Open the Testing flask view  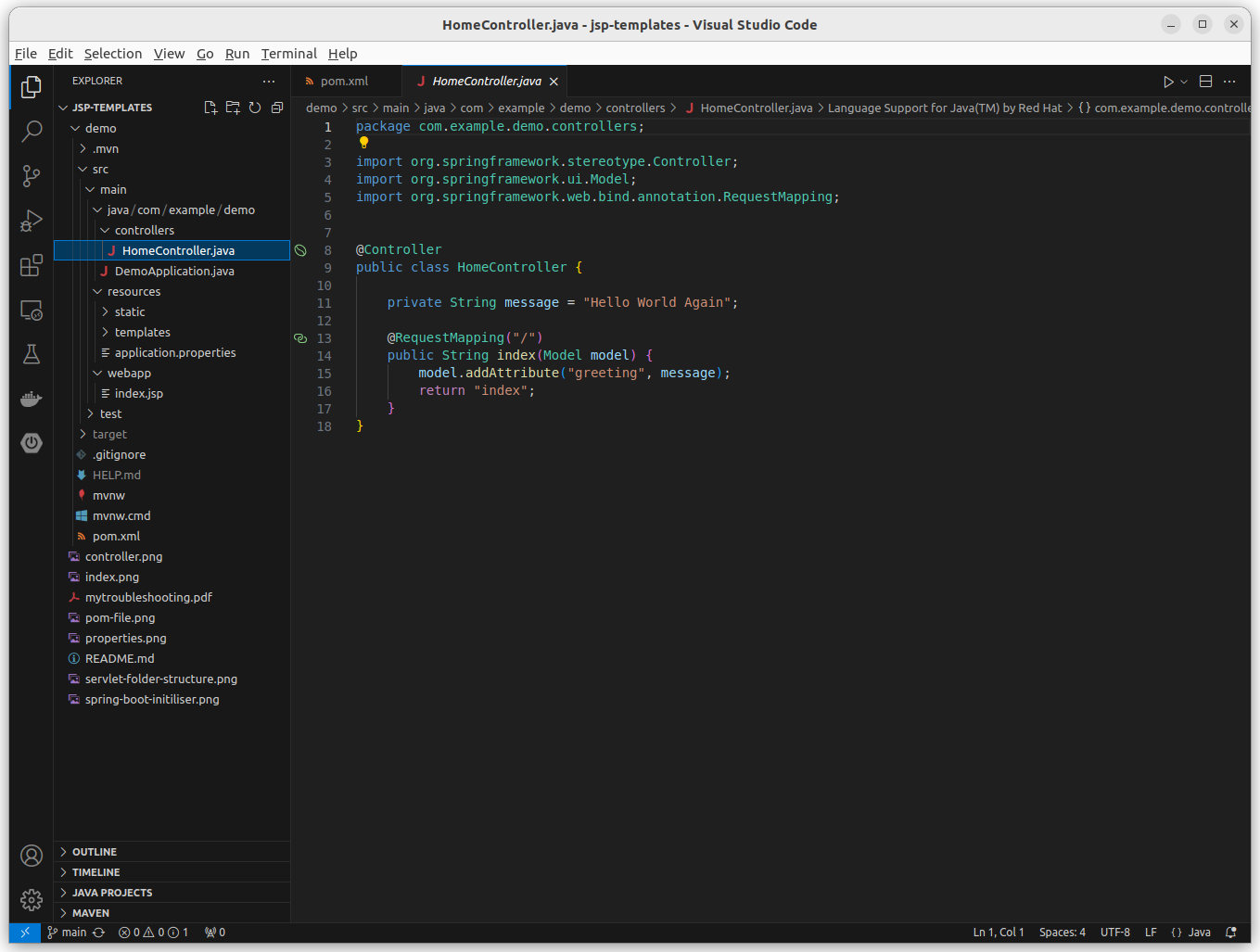(32, 354)
